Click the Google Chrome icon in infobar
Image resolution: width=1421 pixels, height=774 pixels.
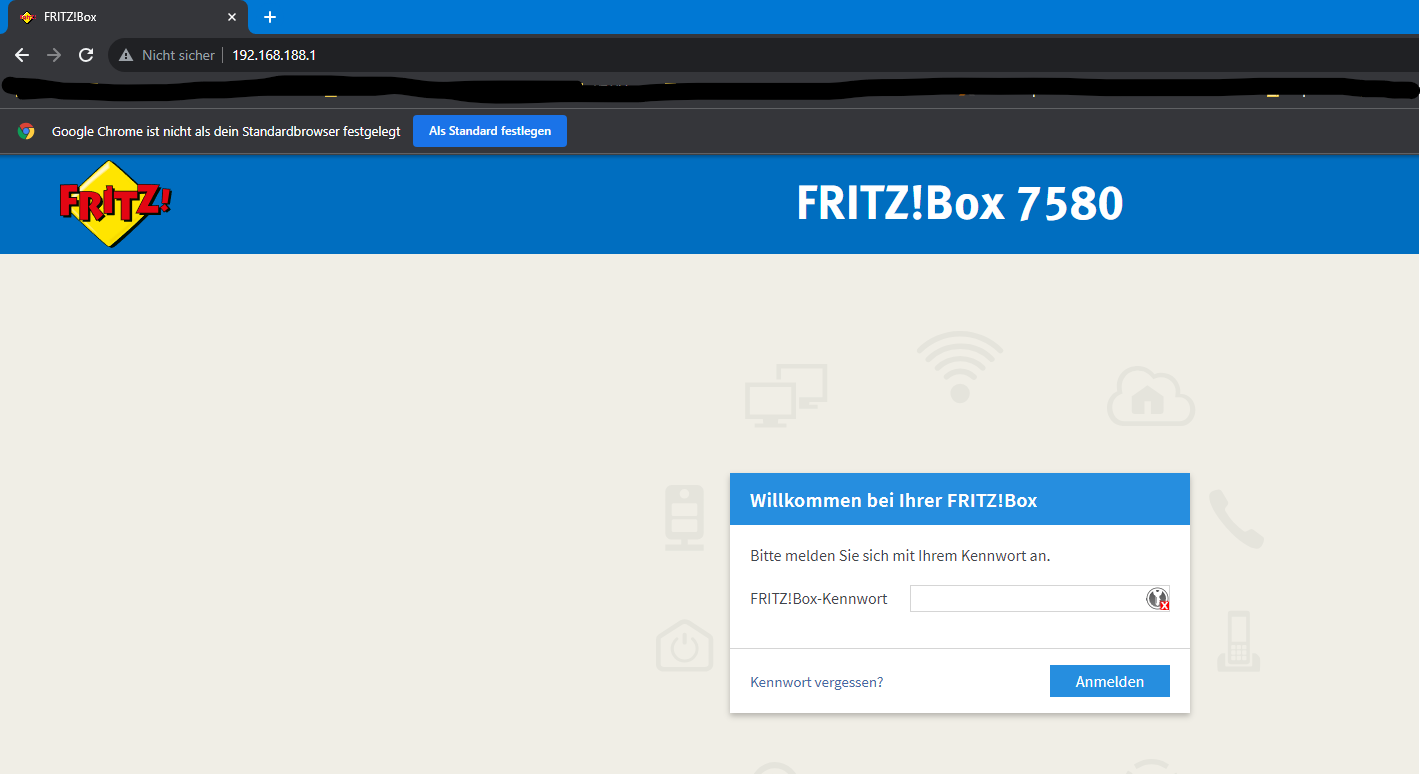(x=26, y=131)
